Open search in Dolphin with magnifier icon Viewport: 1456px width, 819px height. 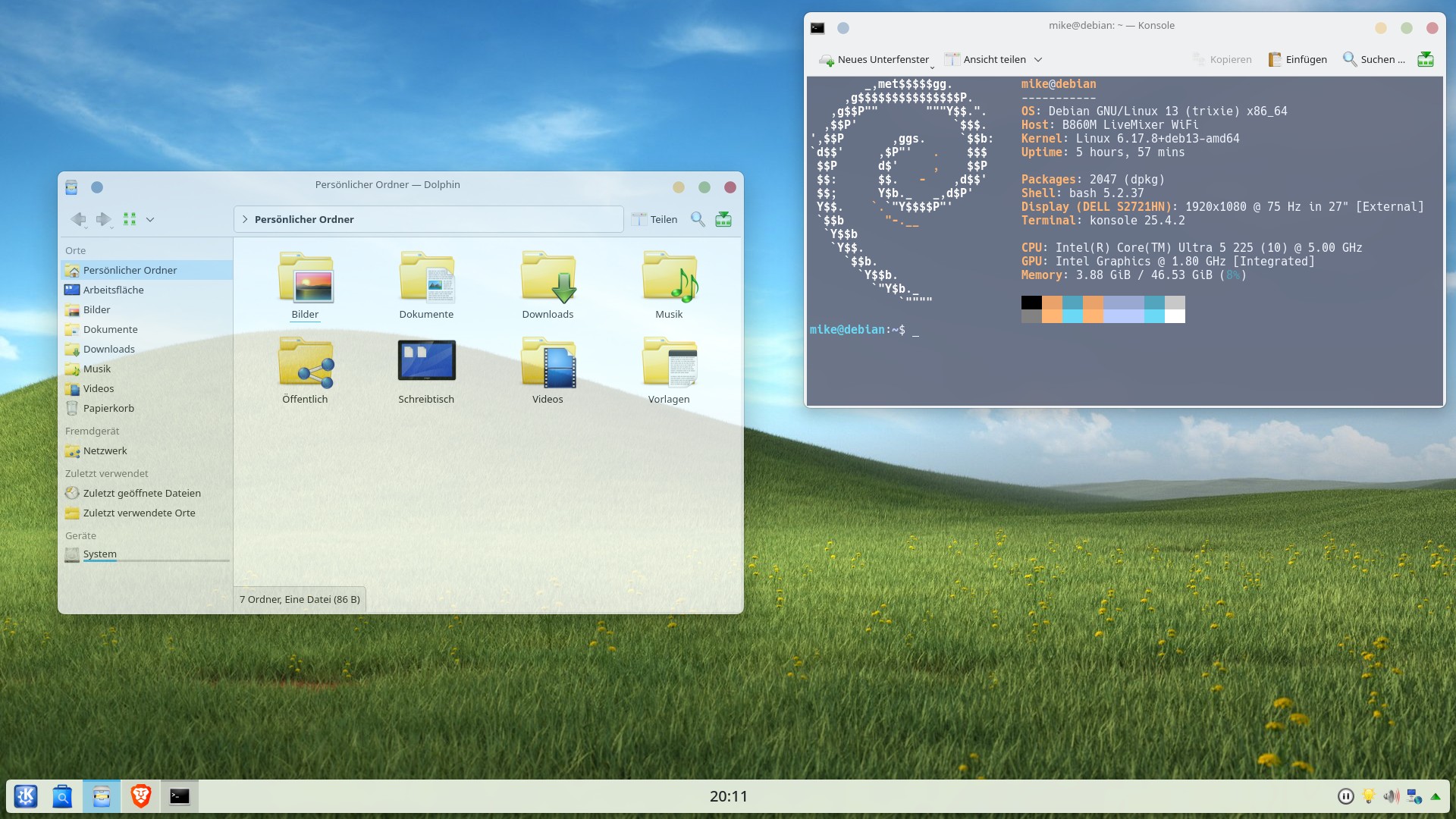pyautogui.click(x=698, y=219)
